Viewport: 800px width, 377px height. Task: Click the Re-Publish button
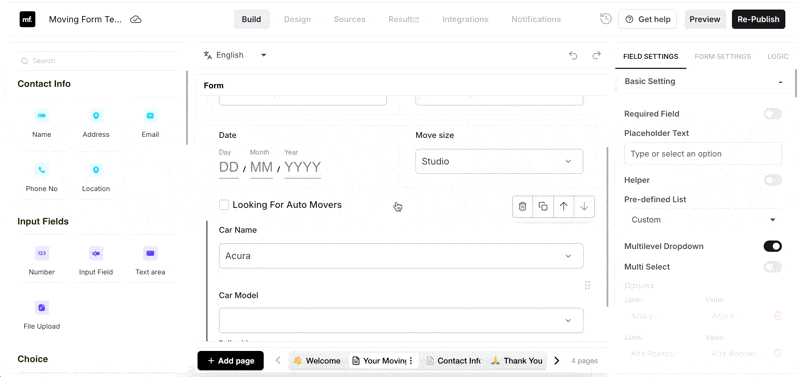[758, 19]
